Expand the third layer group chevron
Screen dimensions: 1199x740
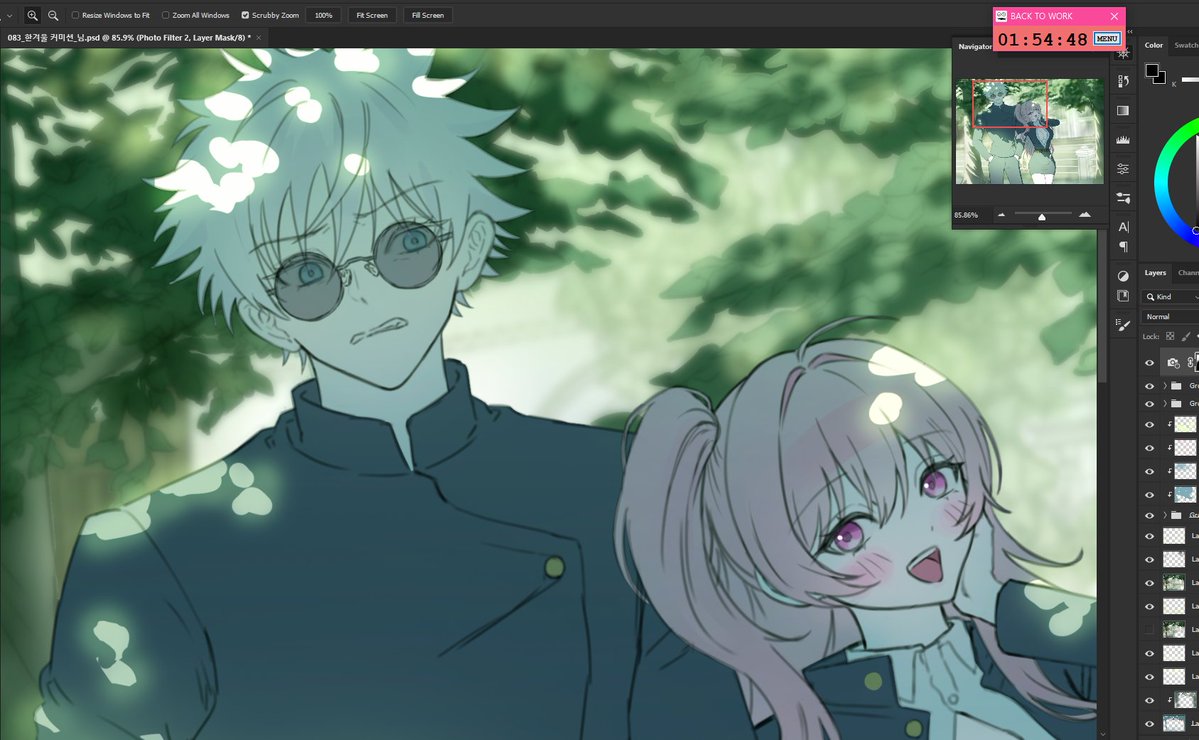[x=1165, y=515]
